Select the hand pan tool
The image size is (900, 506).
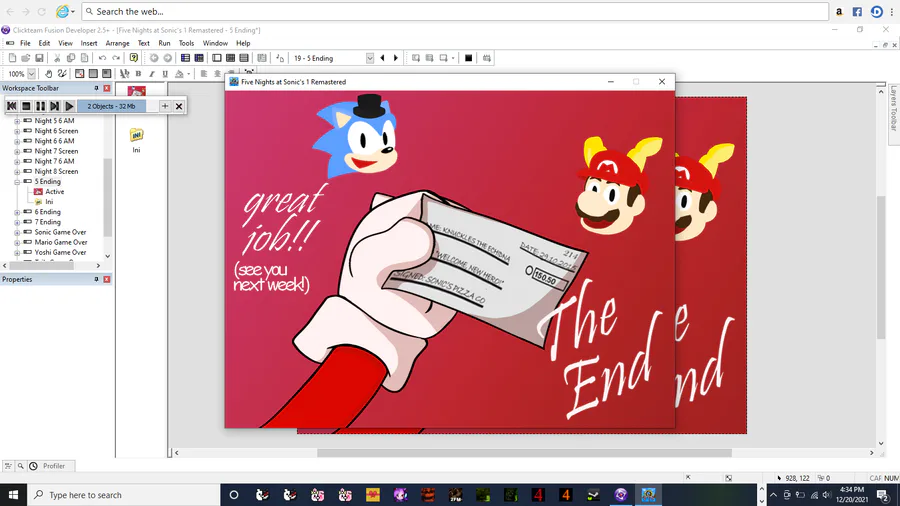[49, 73]
